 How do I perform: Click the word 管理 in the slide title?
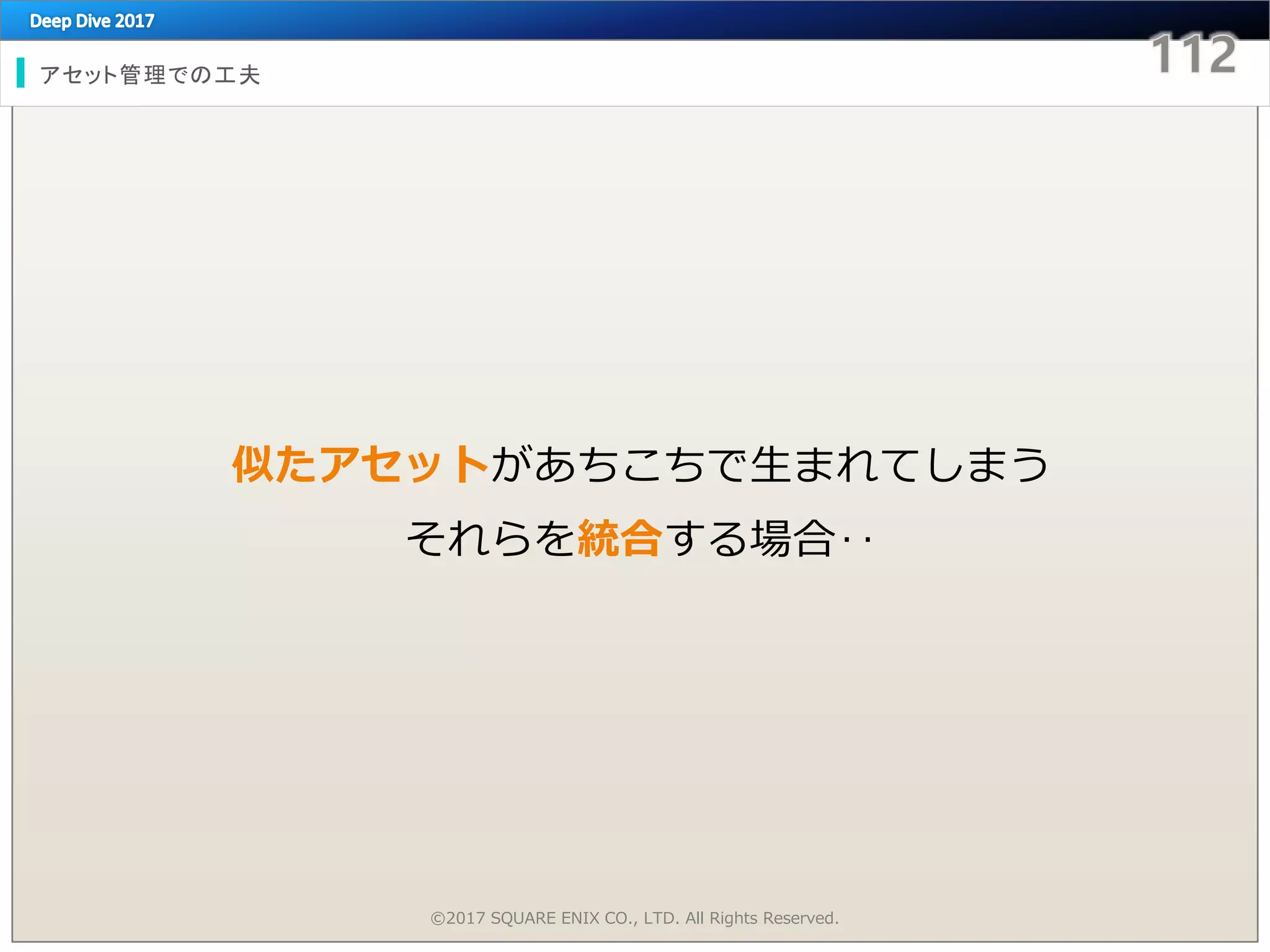(143, 75)
